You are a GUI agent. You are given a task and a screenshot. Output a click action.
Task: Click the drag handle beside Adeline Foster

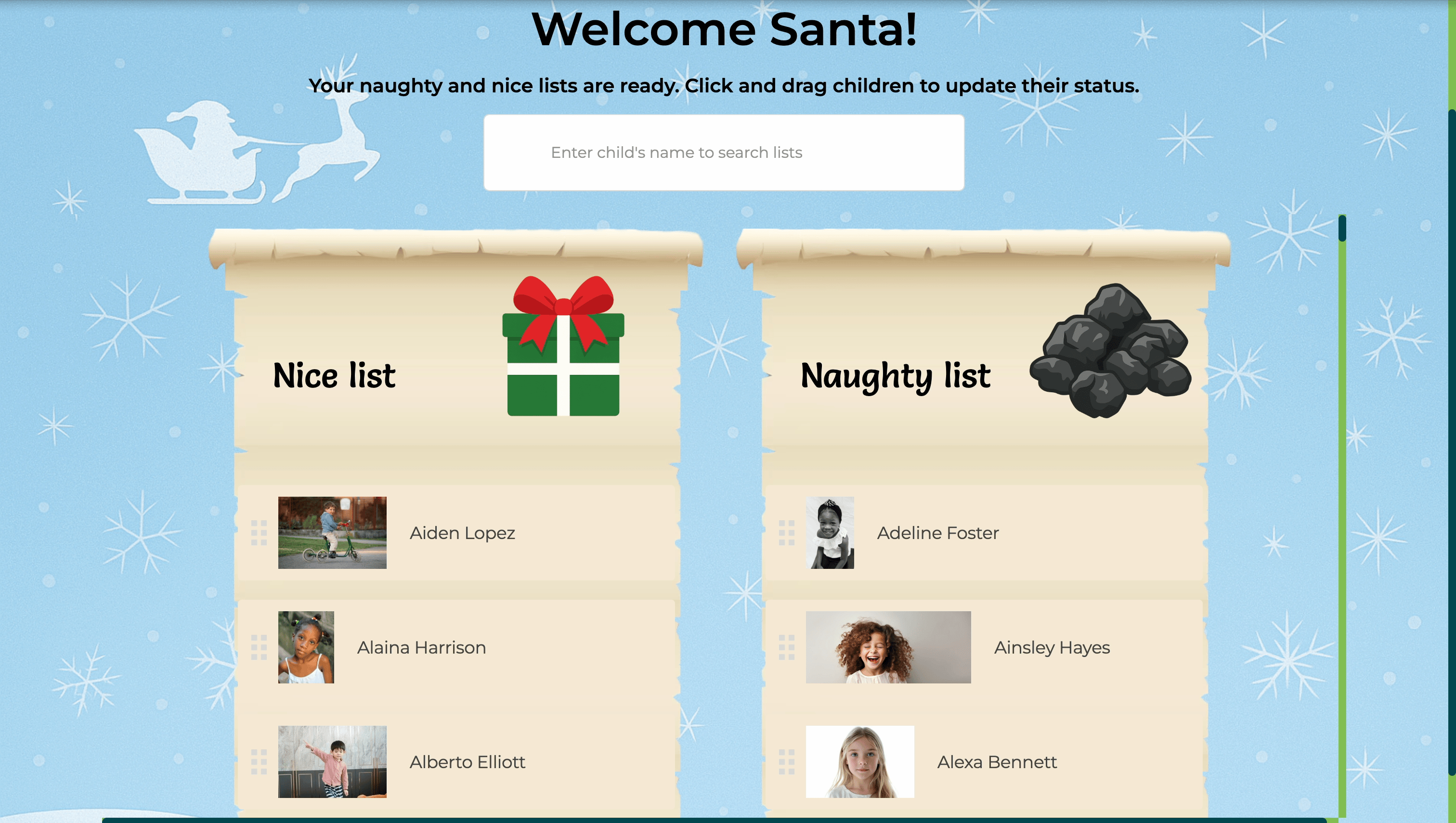coord(787,532)
